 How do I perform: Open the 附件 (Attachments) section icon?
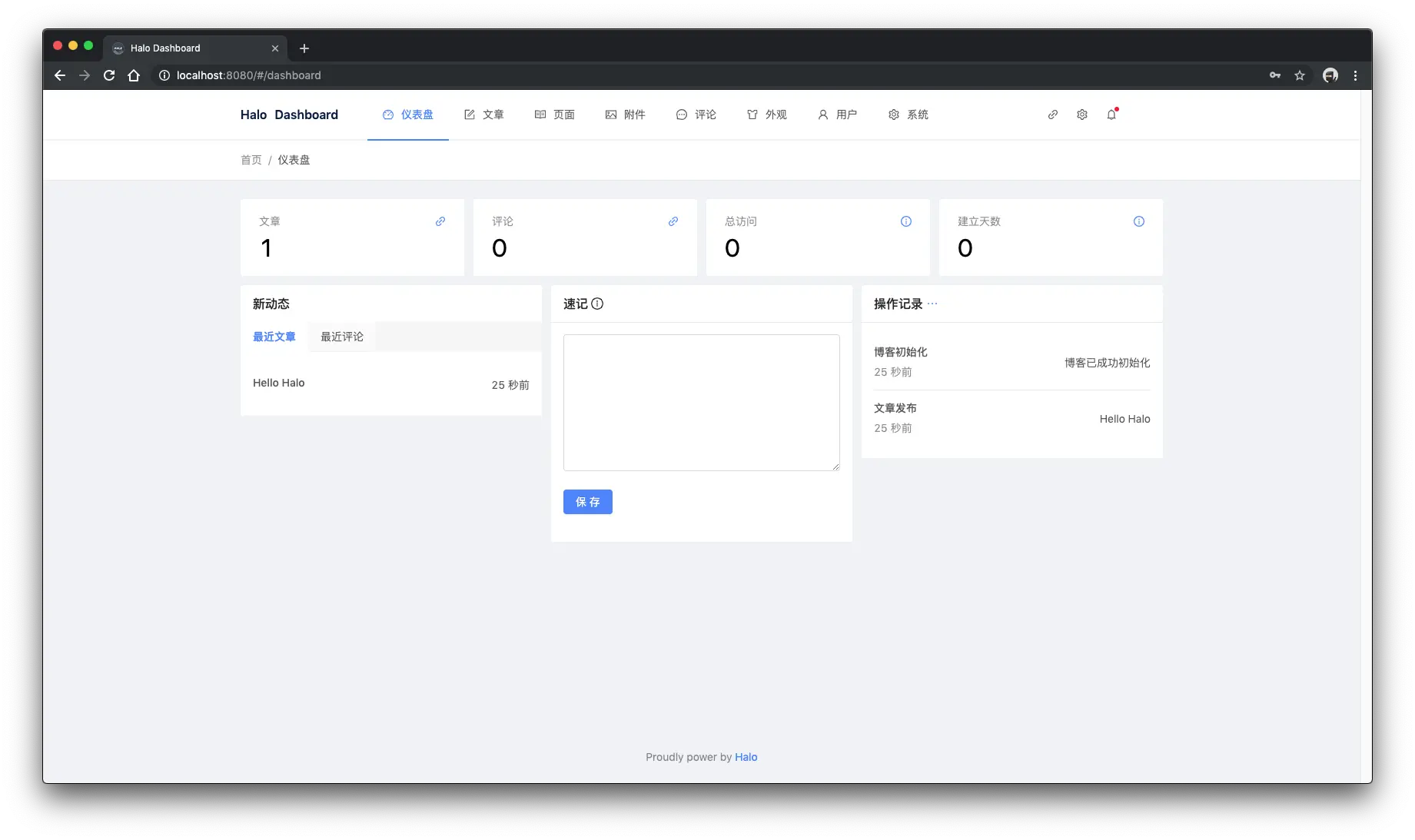[x=610, y=115]
